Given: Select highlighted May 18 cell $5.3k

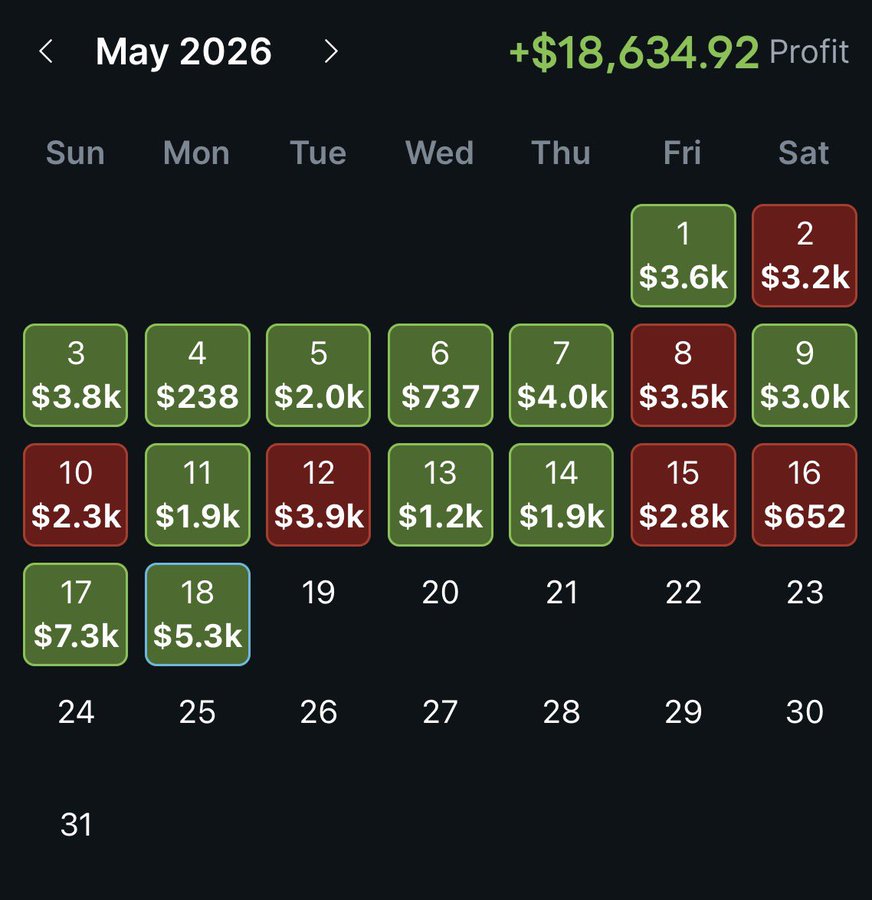Looking at the screenshot, I should 197,614.
